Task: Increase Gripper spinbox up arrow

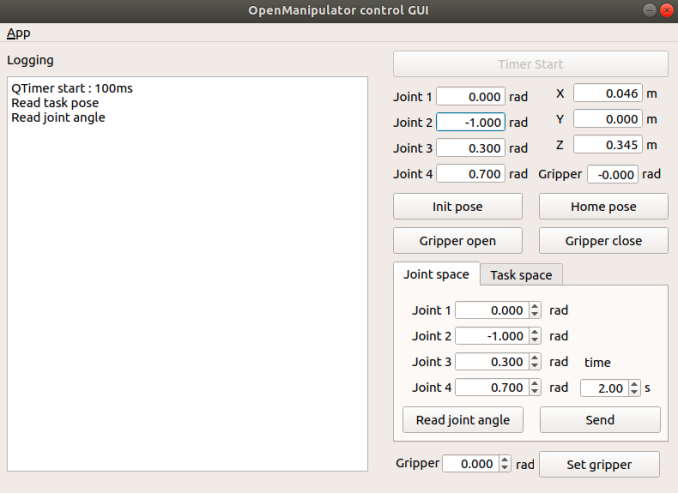Action: pos(505,460)
